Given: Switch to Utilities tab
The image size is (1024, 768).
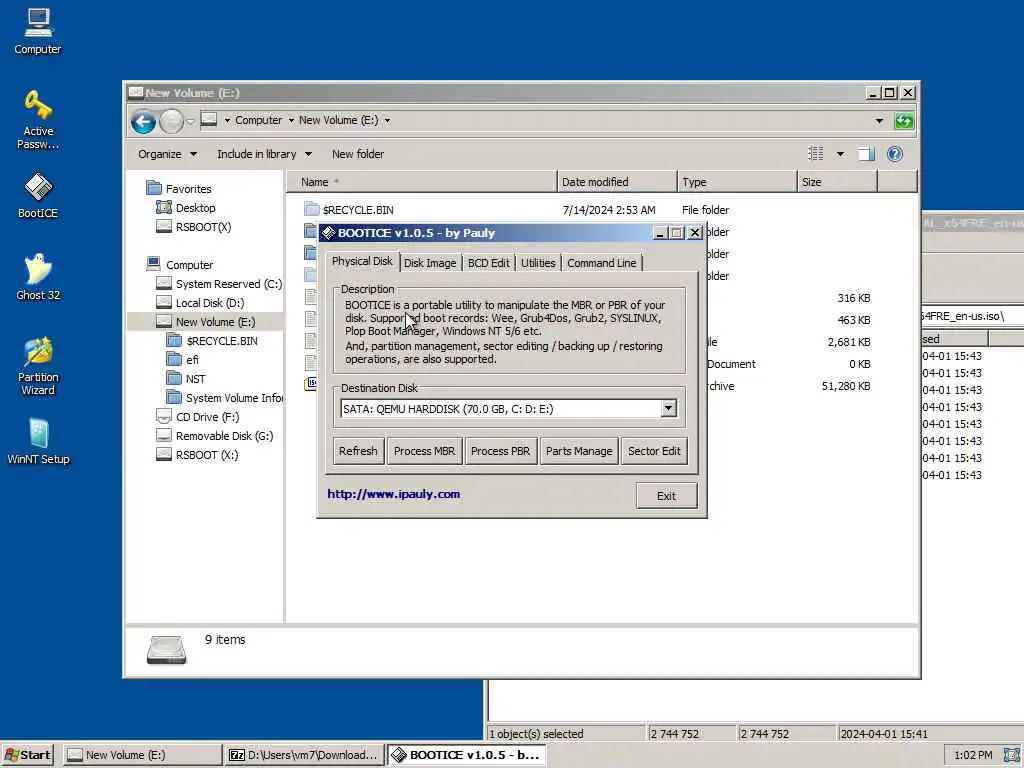Looking at the screenshot, I should click(x=538, y=263).
